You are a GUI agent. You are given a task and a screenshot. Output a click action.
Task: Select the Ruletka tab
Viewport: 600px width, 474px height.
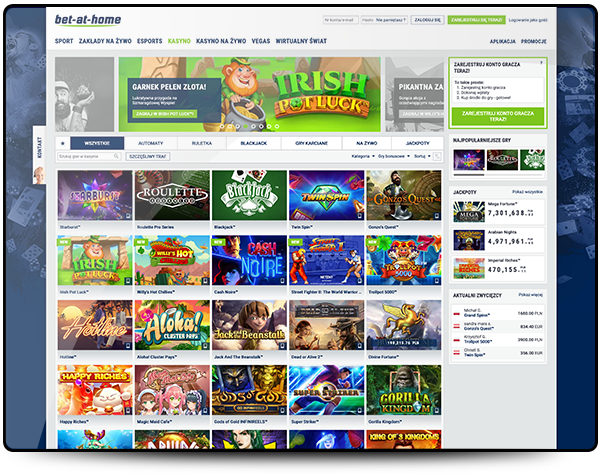(x=202, y=143)
